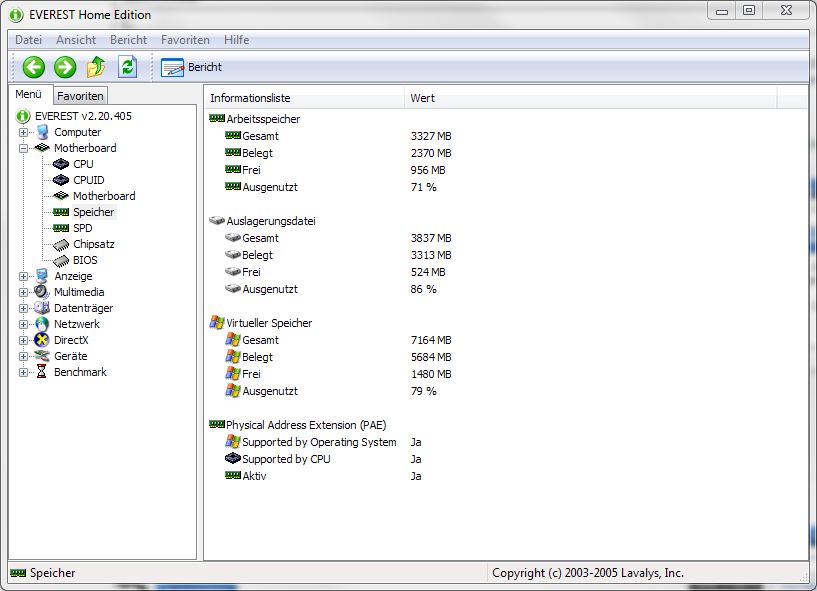Click the green Back arrow toolbar icon

(x=34, y=67)
